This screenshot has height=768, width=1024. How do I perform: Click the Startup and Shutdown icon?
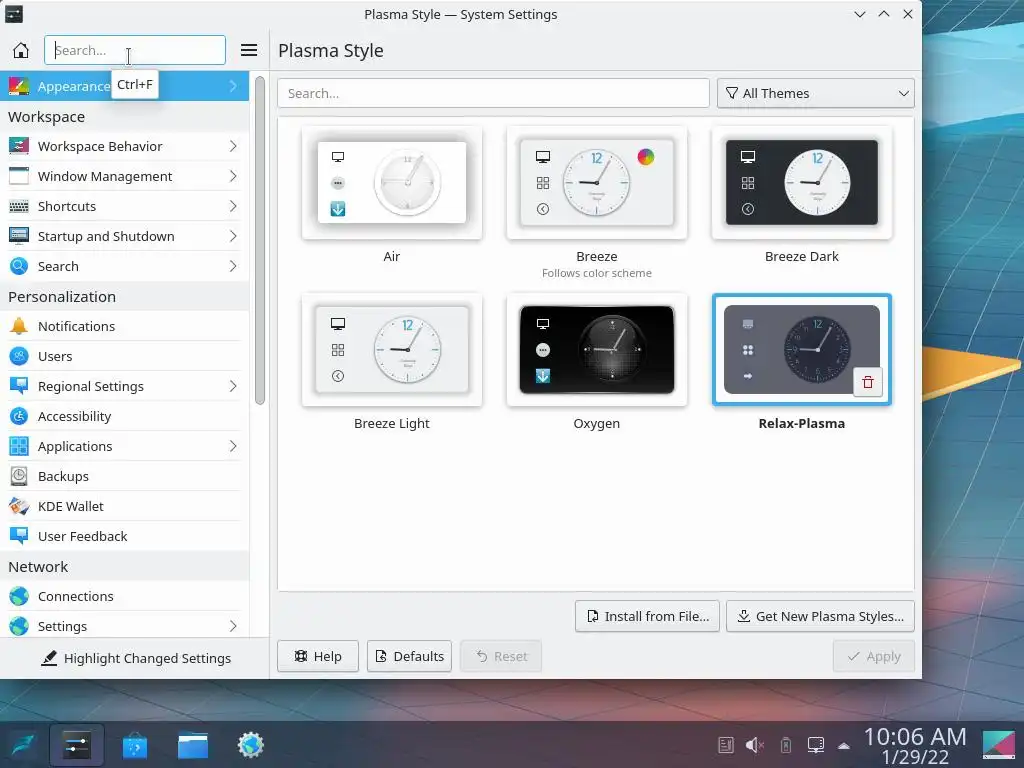coord(19,236)
